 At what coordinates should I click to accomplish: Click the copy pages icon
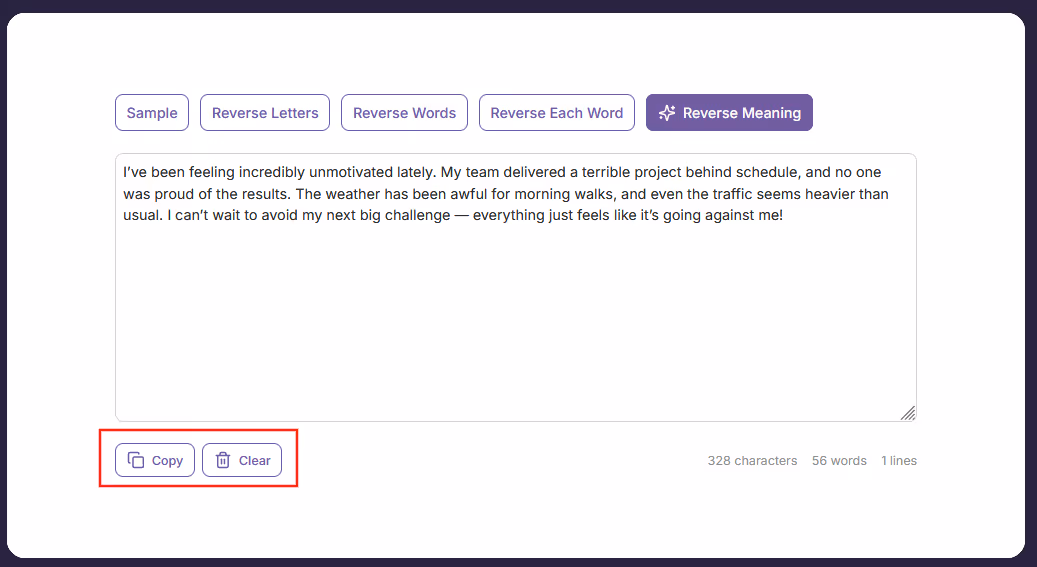[x=136, y=460]
